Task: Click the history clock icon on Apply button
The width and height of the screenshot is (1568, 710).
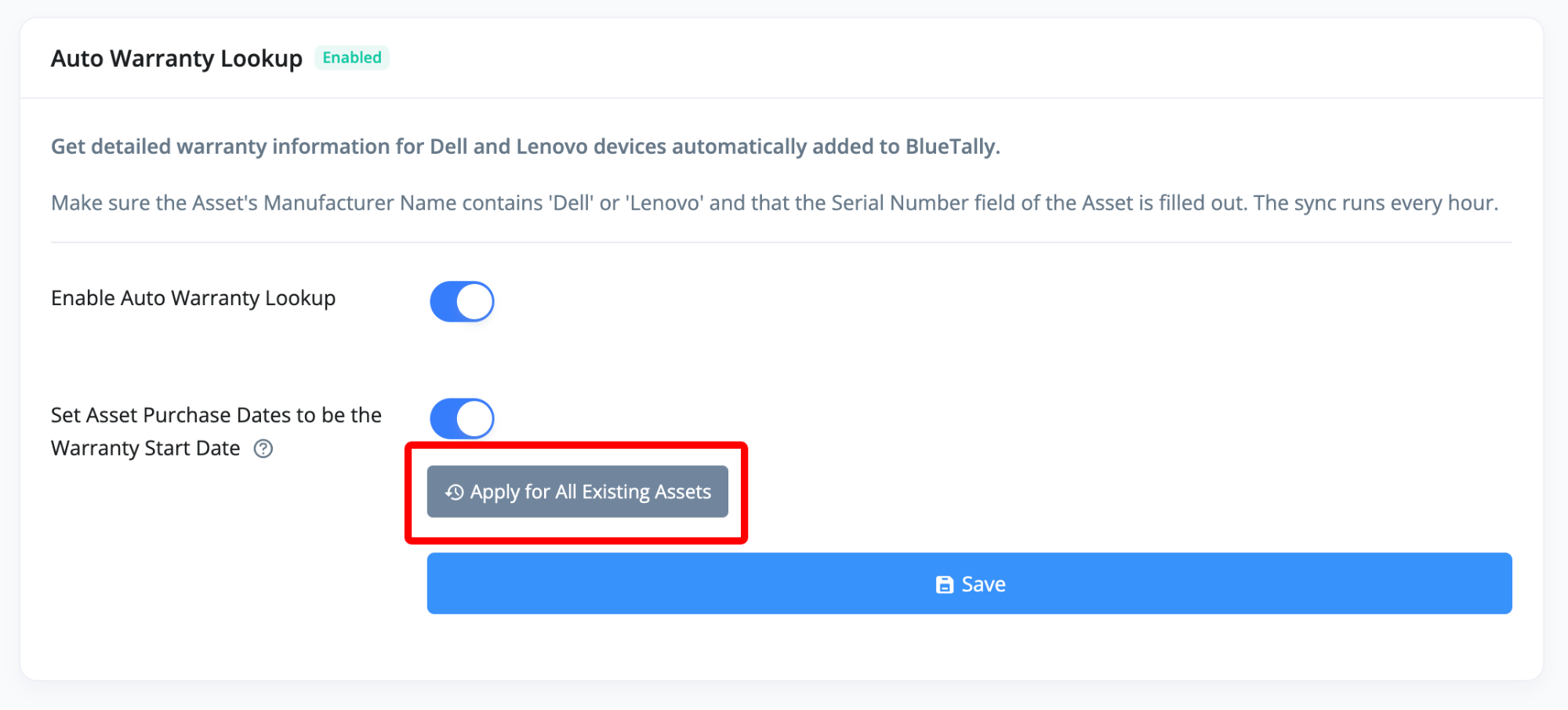Action: [454, 492]
